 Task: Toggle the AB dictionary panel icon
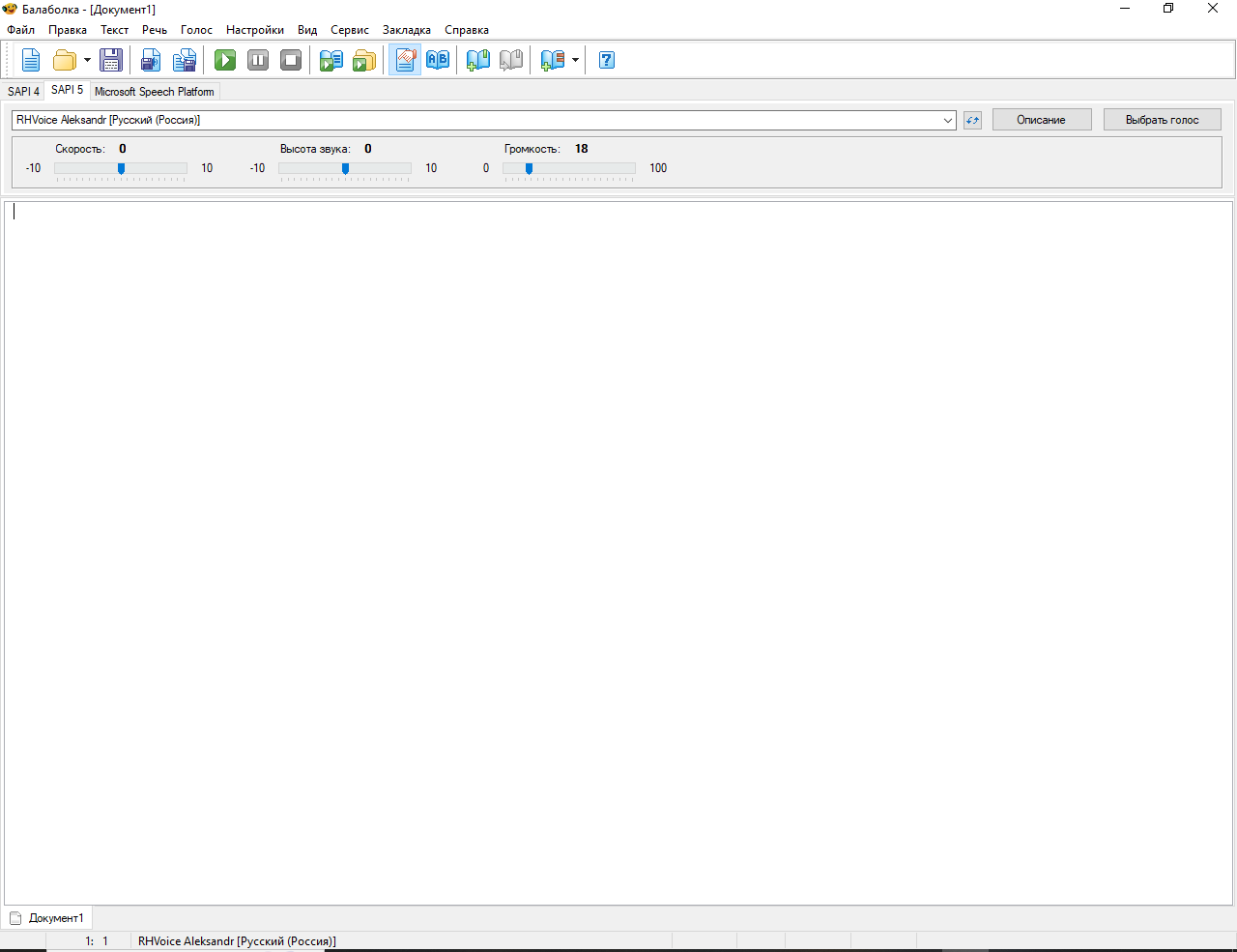[438, 60]
